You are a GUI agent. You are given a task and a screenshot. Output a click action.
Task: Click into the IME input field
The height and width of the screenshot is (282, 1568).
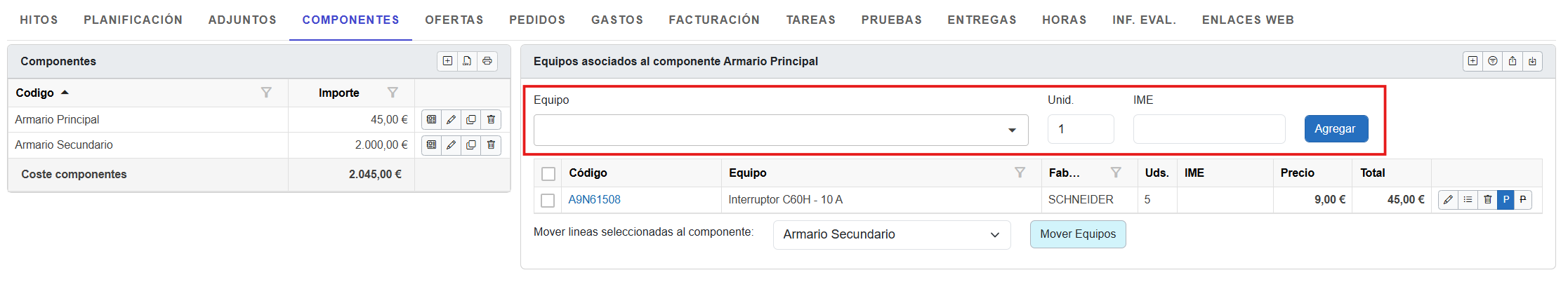(1208, 129)
